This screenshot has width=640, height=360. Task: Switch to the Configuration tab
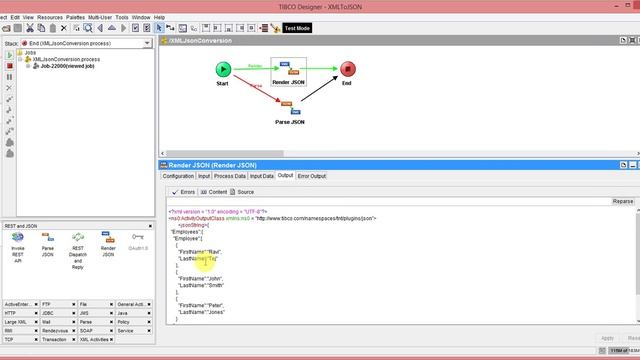point(178,176)
